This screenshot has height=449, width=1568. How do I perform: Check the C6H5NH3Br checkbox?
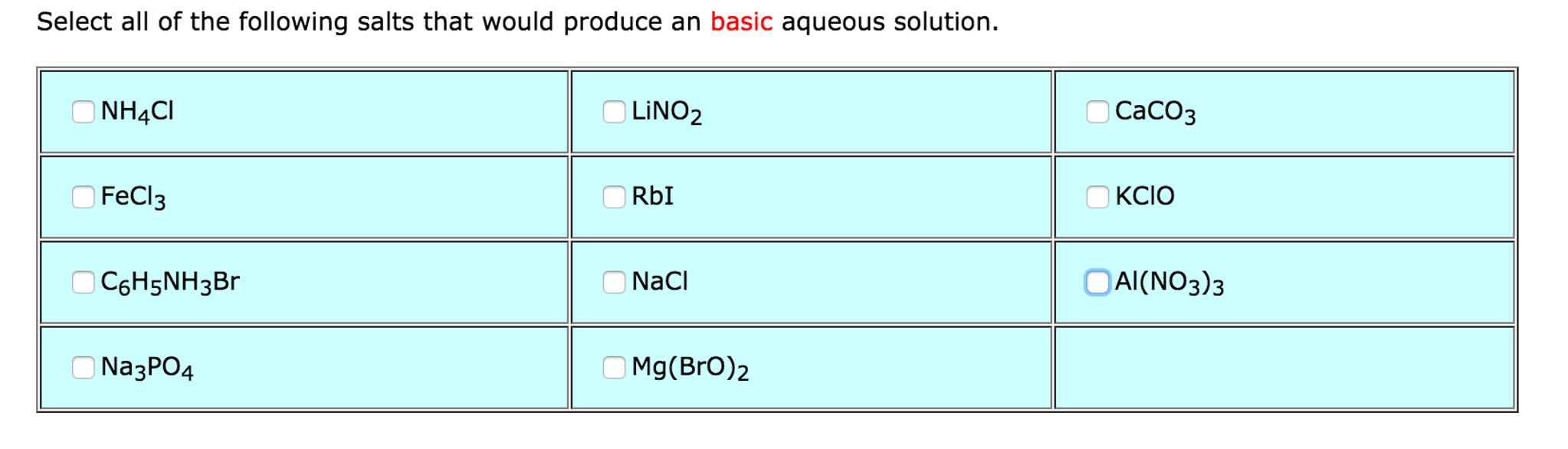(x=83, y=283)
